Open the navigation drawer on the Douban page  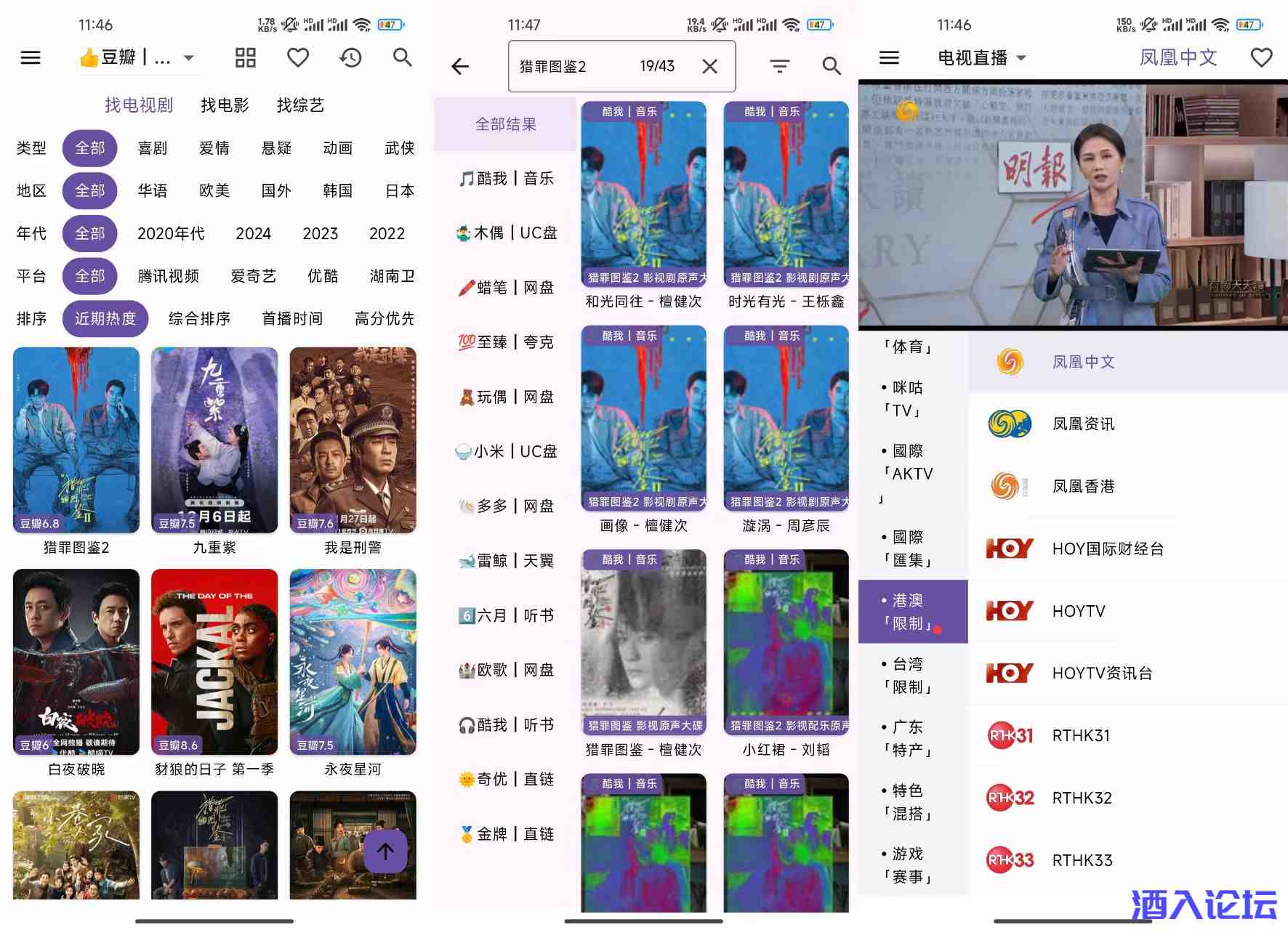coord(30,57)
